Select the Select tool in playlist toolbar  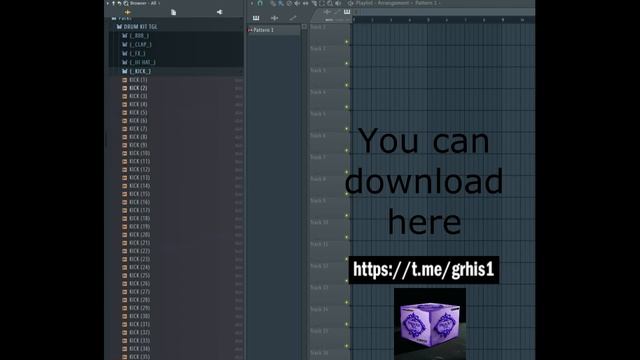pyautogui.click(x=322, y=3)
